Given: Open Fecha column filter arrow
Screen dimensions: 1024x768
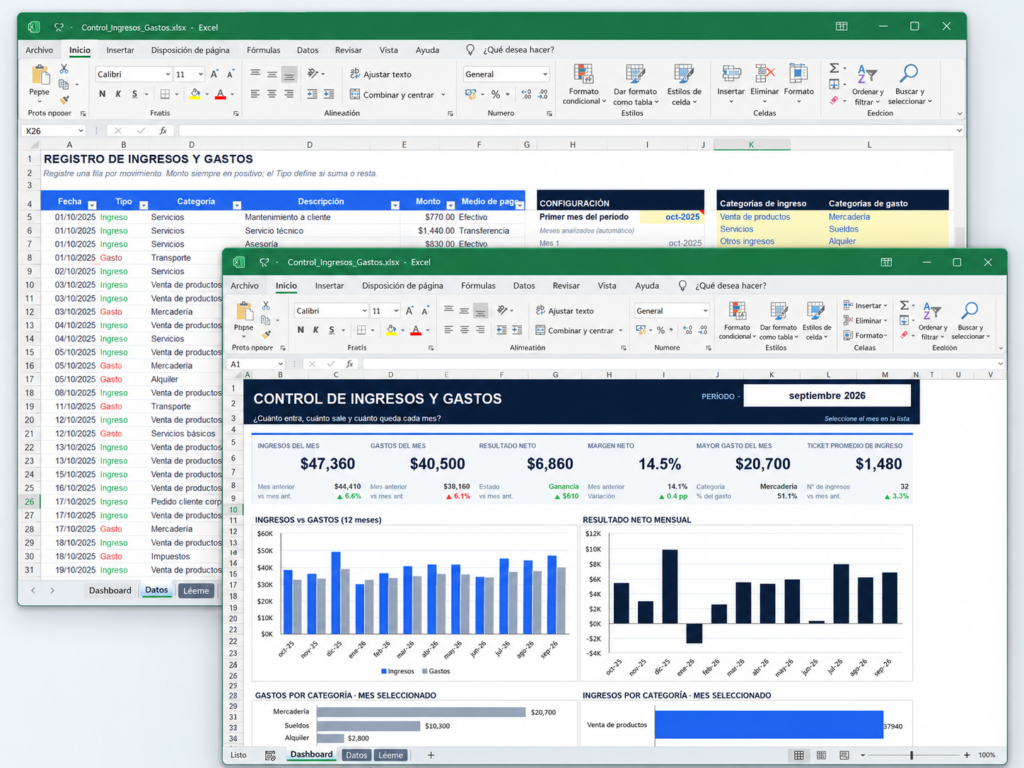Looking at the screenshot, I should click(x=92, y=205).
